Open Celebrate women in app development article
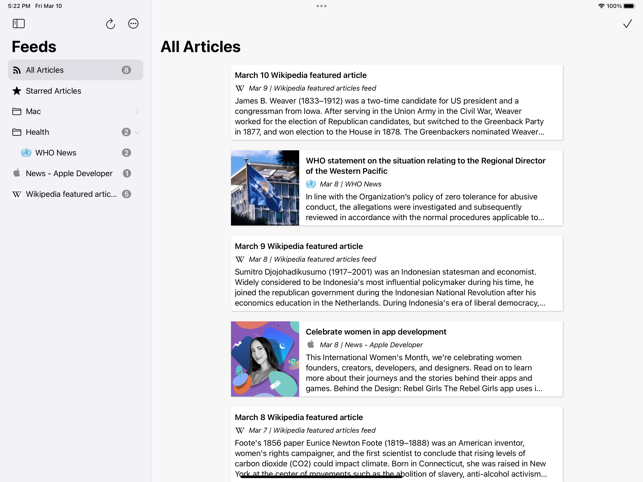This screenshot has height=482, width=643. [x=397, y=359]
